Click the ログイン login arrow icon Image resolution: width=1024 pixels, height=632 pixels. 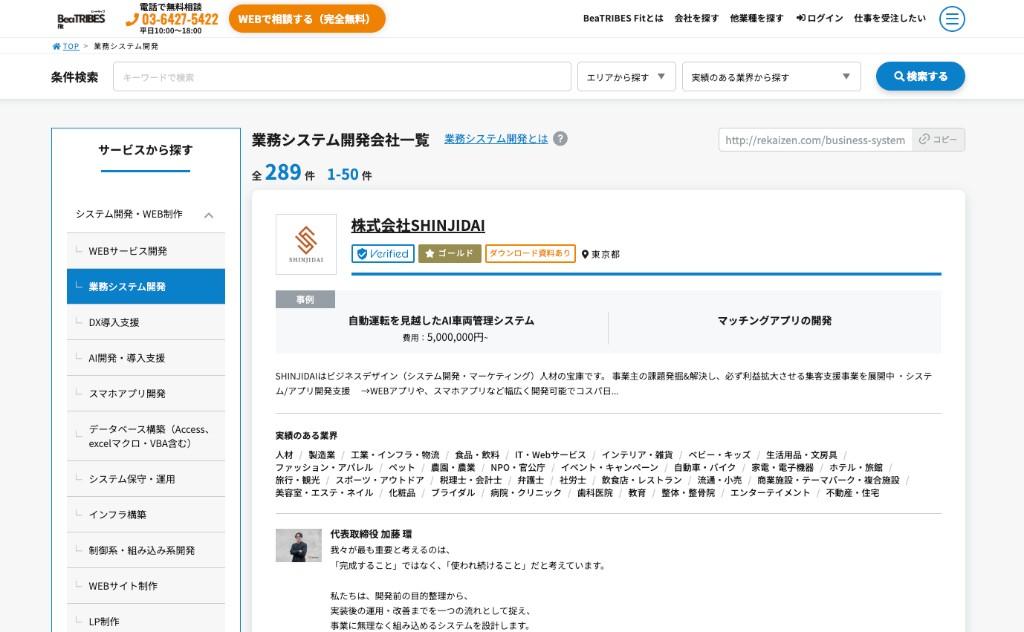click(x=801, y=17)
